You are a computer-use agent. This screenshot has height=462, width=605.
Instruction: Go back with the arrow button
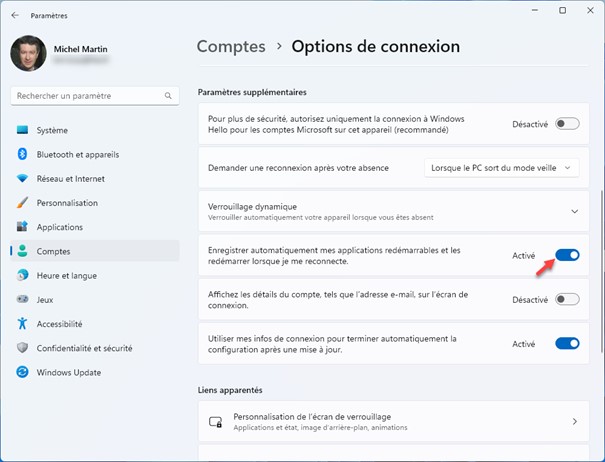15,15
